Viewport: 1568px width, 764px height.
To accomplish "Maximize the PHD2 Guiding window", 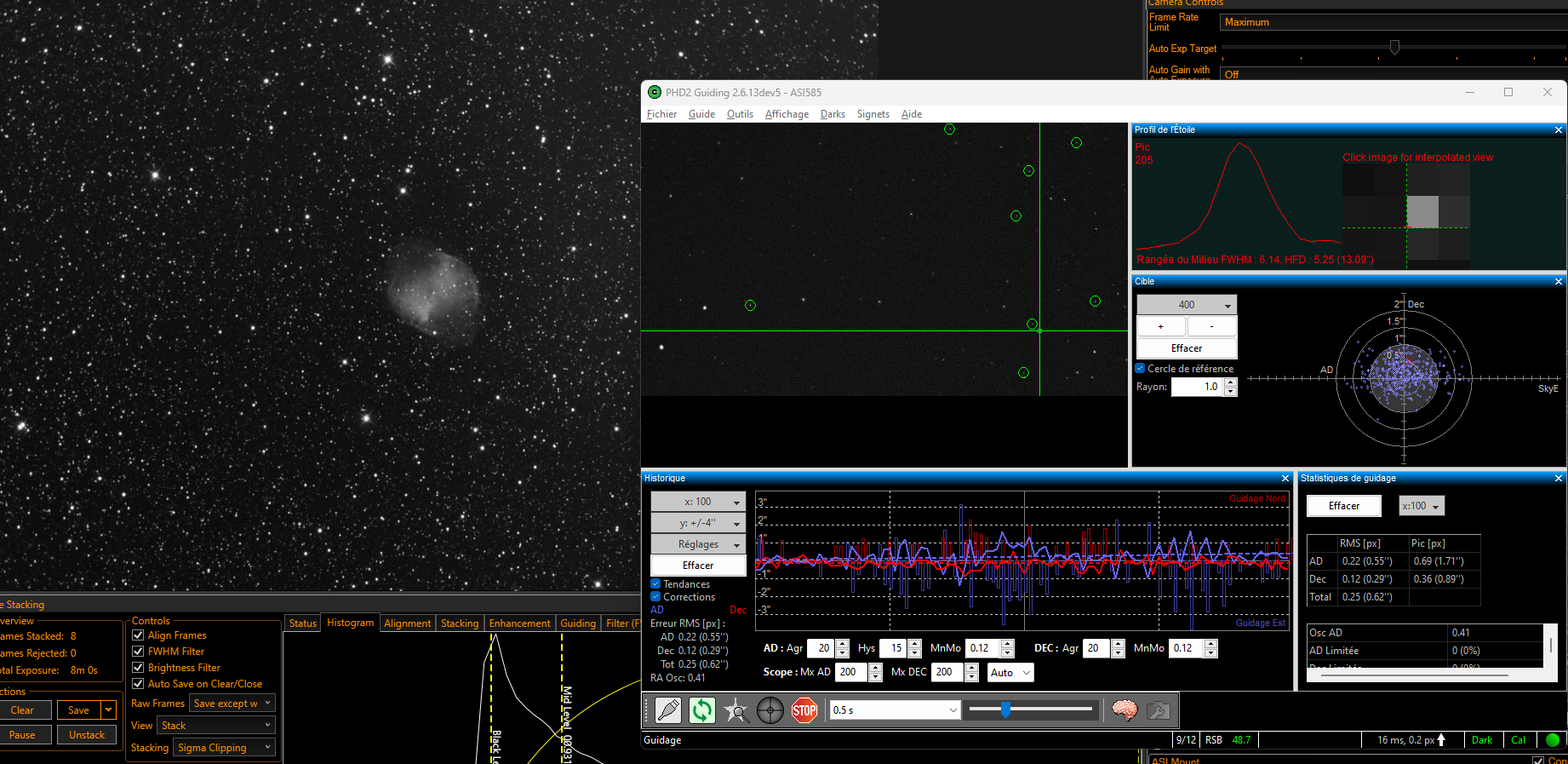I will click(1508, 92).
